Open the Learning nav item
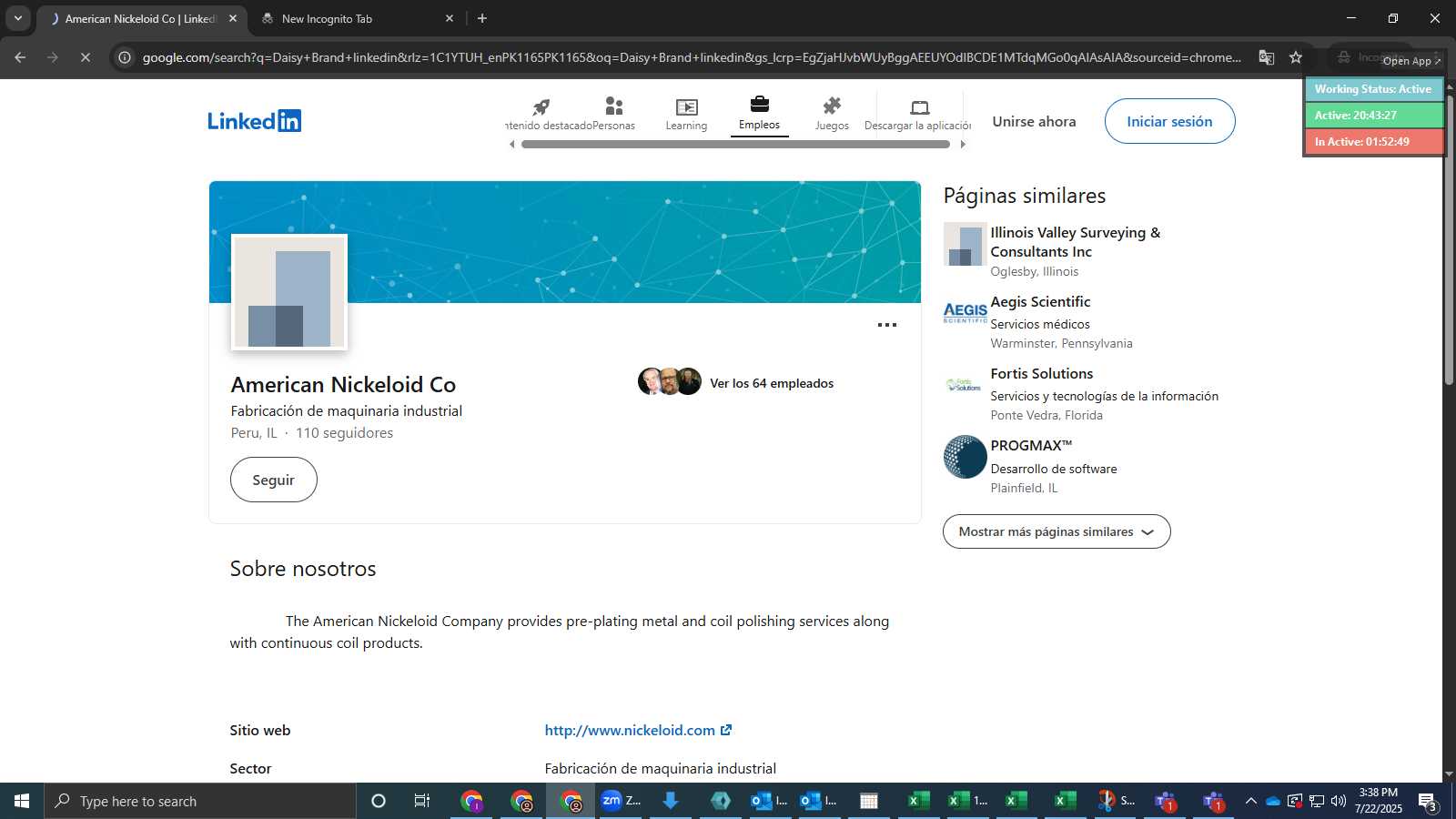 click(x=686, y=114)
